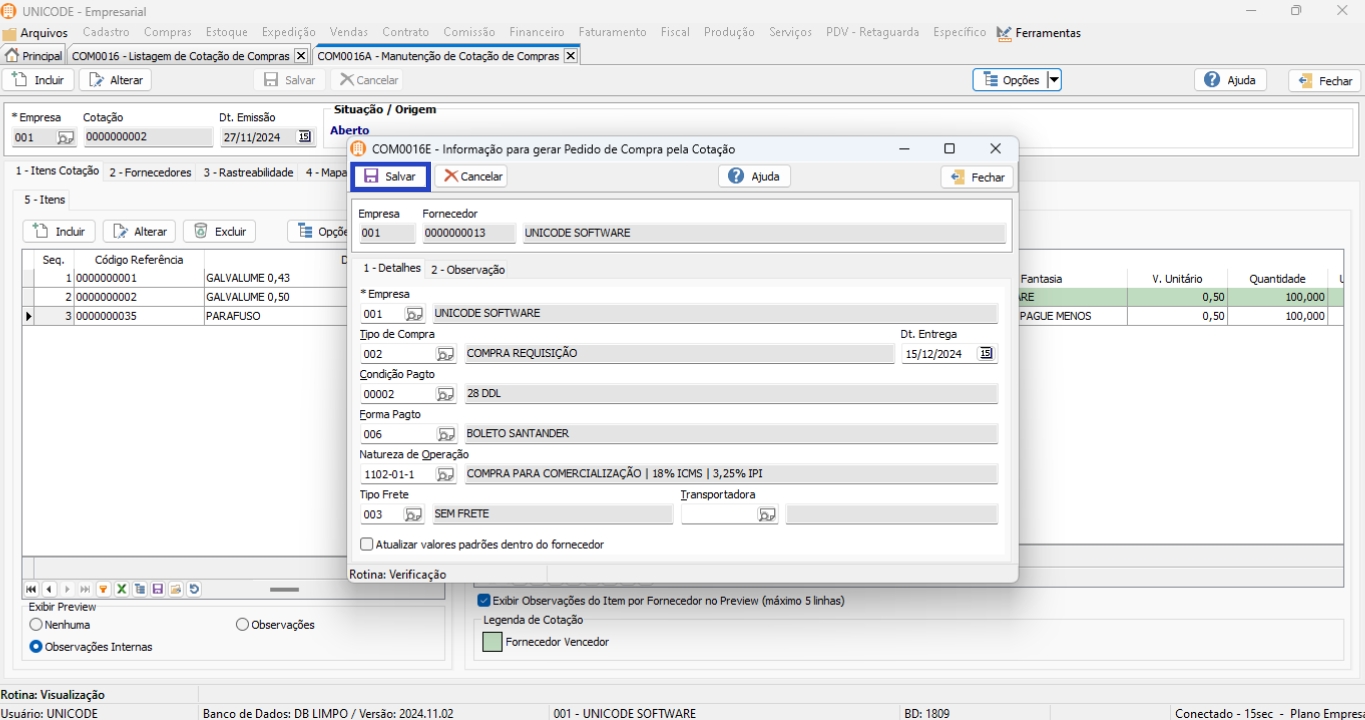Click the Forma Pagto lookup icon
1365x720 pixels.
click(445, 434)
